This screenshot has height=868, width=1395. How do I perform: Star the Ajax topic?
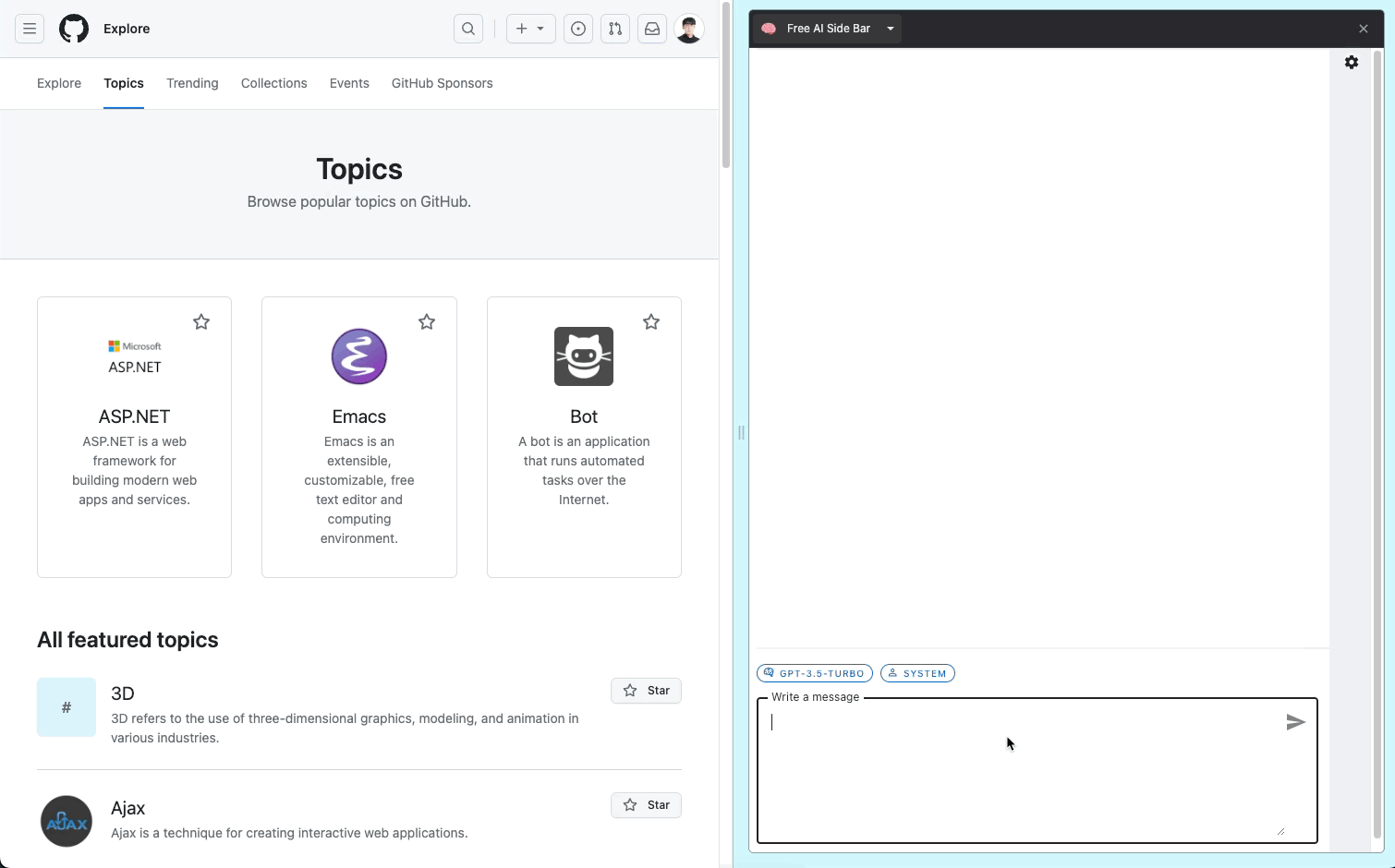(x=646, y=805)
